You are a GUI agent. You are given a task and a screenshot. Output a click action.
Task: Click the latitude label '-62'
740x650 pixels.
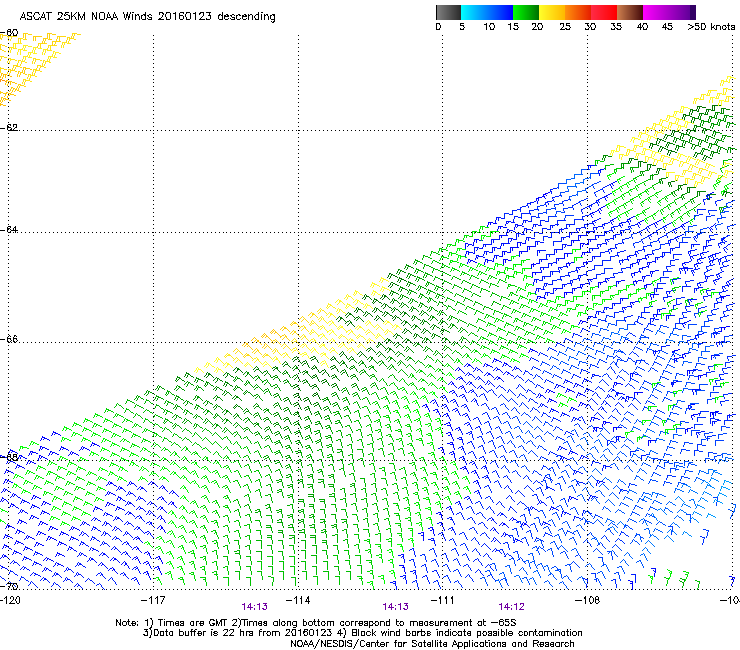[9, 127]
